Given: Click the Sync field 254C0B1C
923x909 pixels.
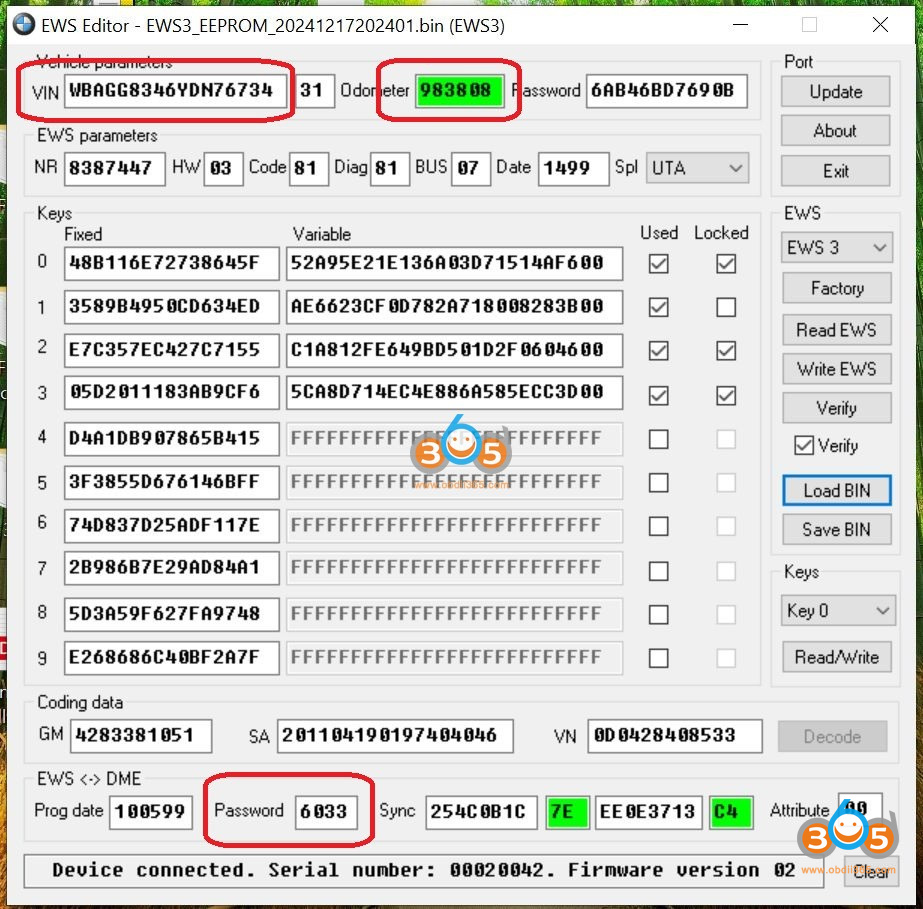Looking at the screenshot, I should [x=481, y=812].
